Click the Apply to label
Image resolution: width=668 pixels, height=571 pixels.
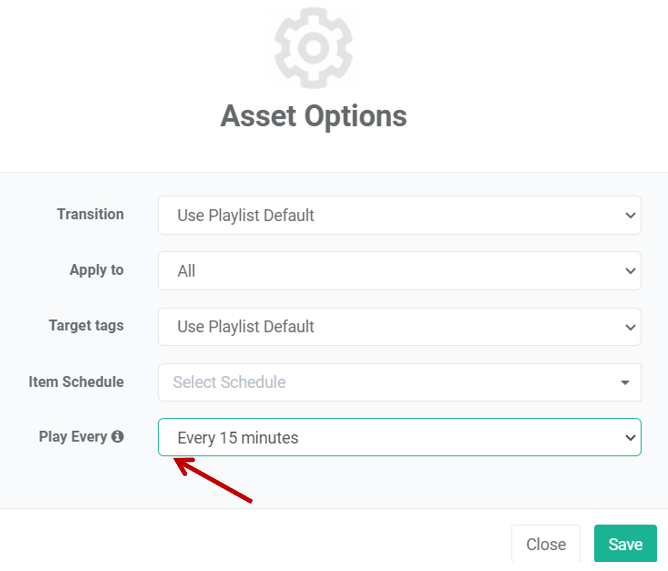coord(96,270)
